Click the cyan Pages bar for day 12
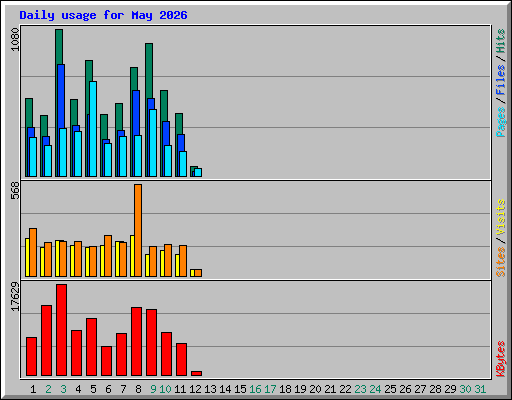The height and width of the screenshot is (400, 512). pos(198,172)
